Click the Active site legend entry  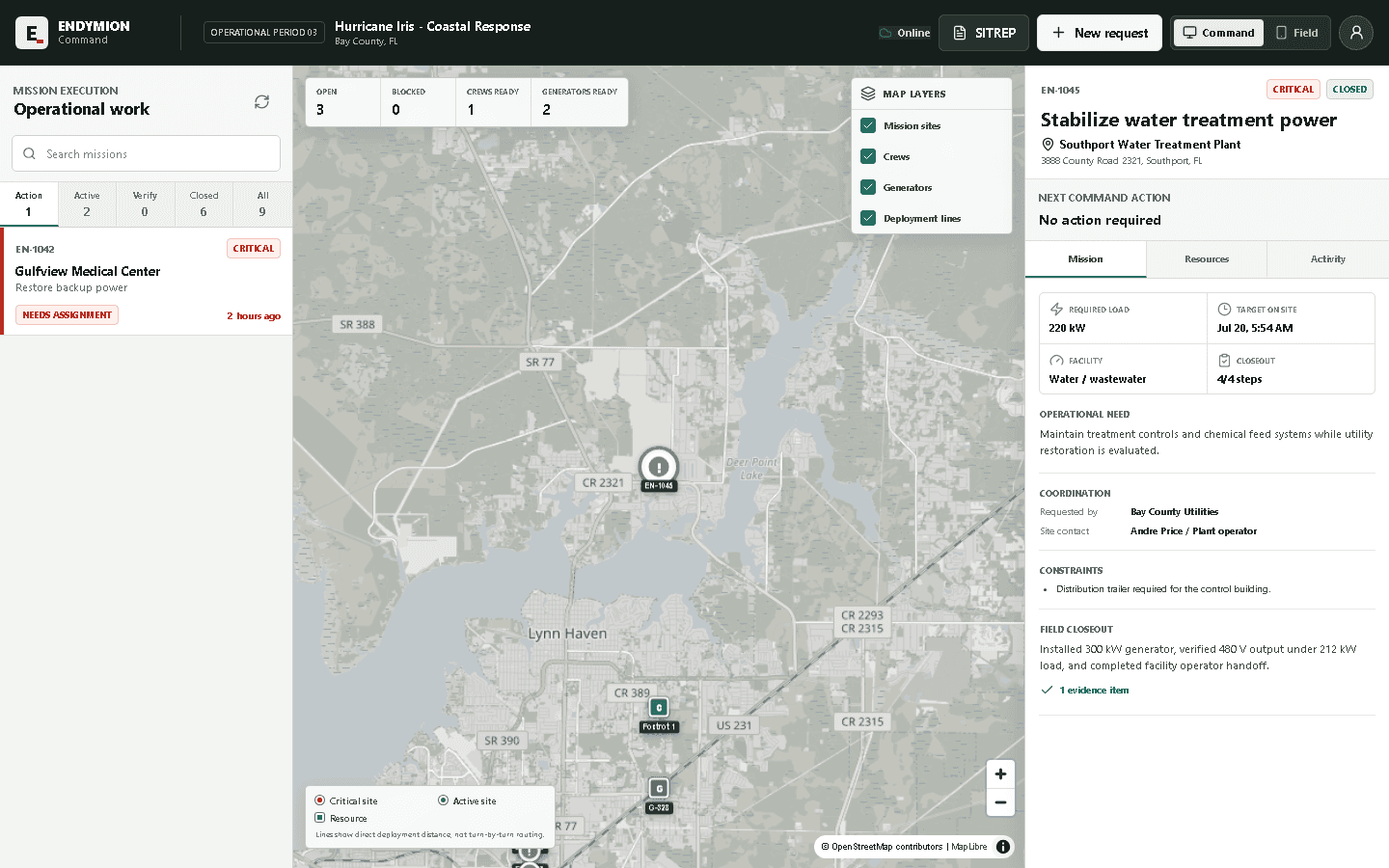pyautogui.click(x=468, y=800)
